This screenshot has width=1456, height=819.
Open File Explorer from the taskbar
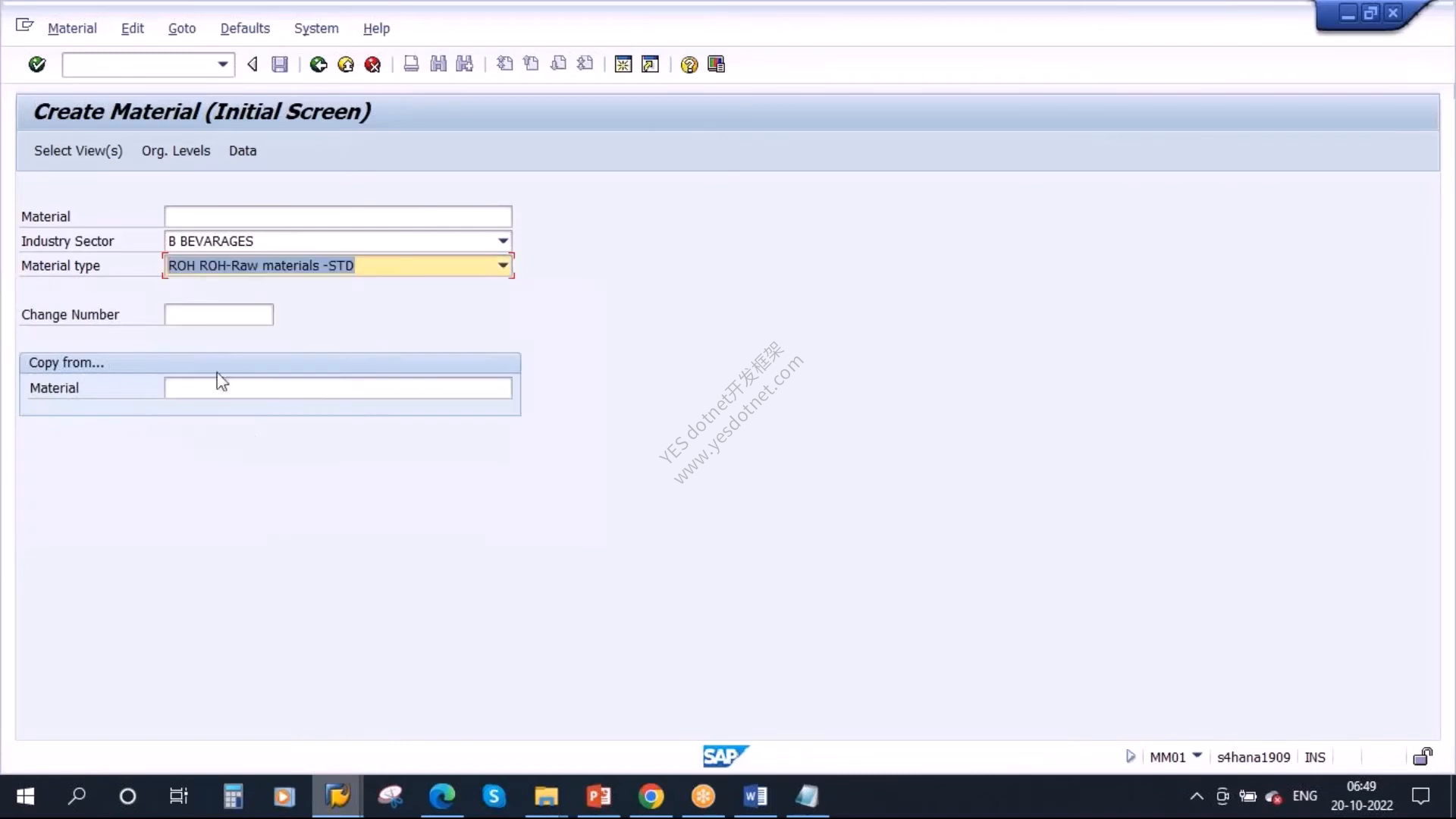tap(546, 796)
